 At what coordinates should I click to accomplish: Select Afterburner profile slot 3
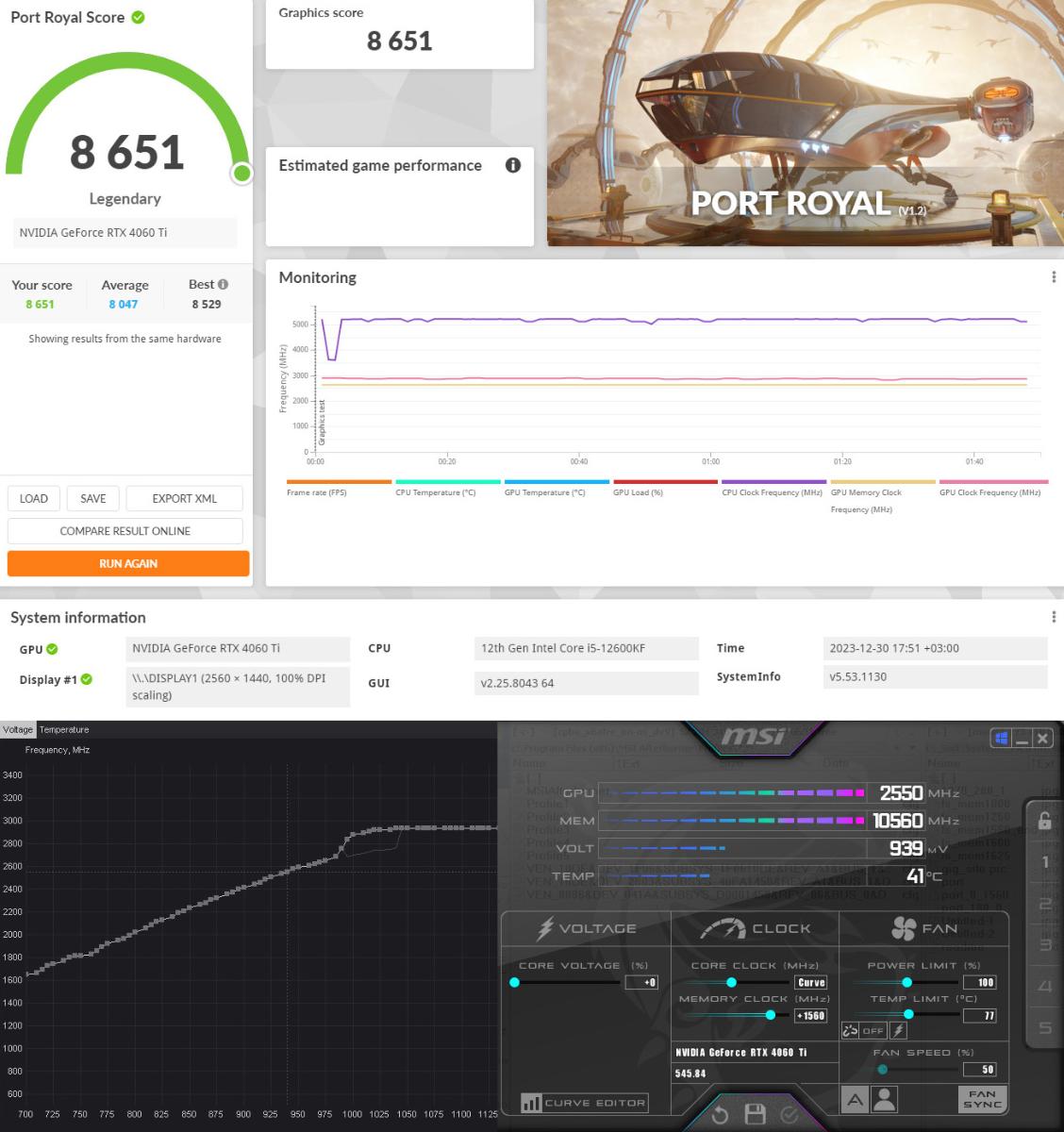(1044, 945)
